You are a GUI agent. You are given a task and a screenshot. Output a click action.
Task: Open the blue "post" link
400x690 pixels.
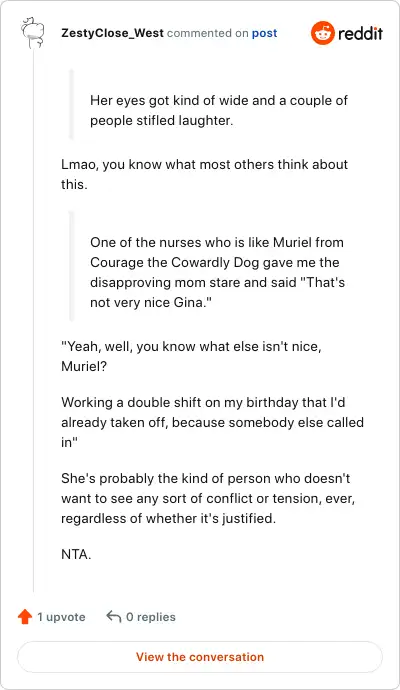click(x=264, y=33)
